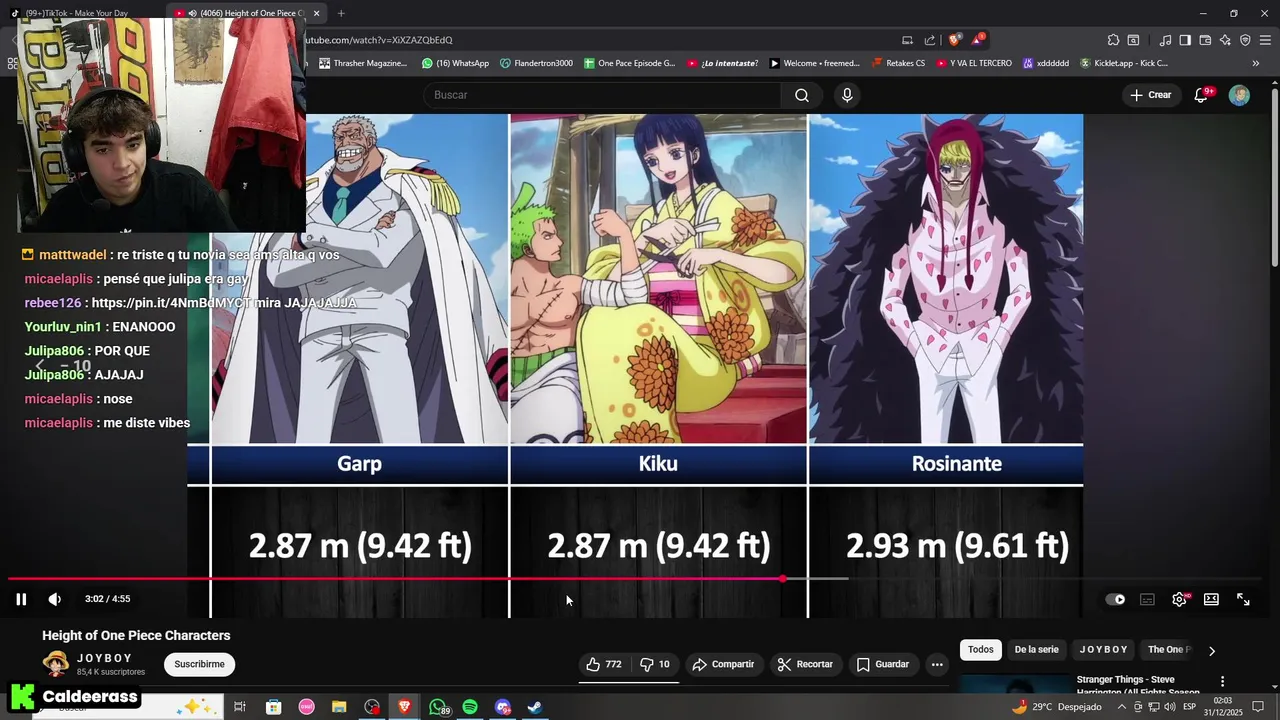
Task: Open the Brave Rewards triangle icon
Action: tap(979, 40)
